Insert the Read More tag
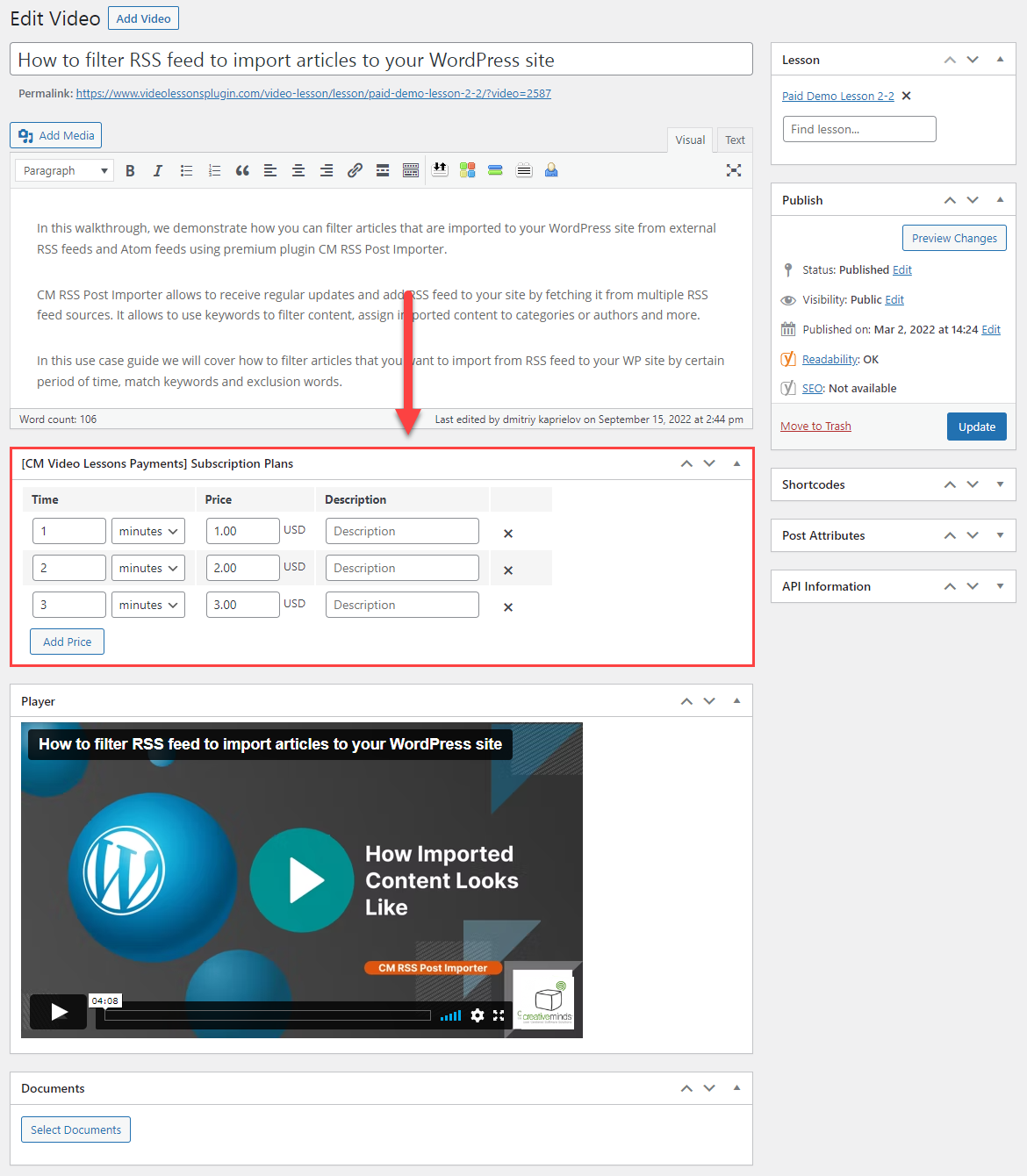Screen dimensions: 1027x1176 383,170
